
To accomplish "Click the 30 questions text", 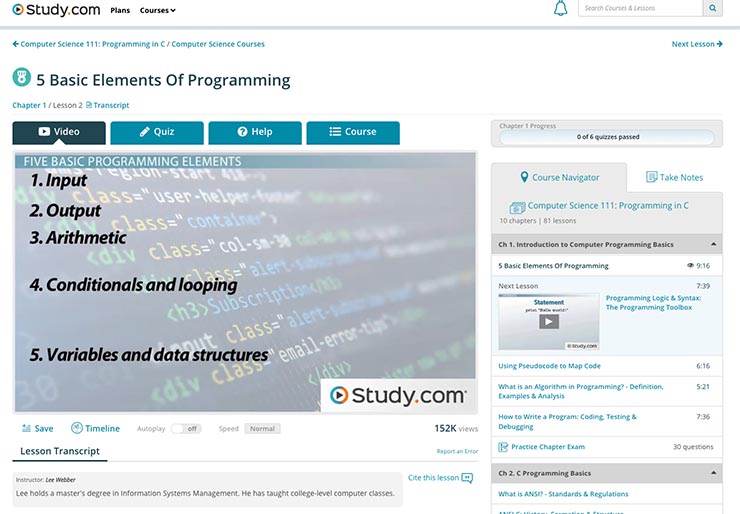I will coord(693,447).
